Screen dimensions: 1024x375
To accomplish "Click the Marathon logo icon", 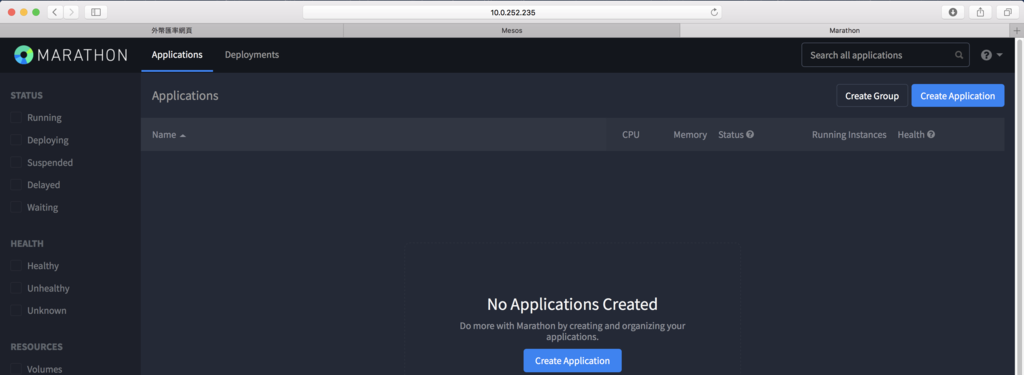I will click(x=24, y=55).
